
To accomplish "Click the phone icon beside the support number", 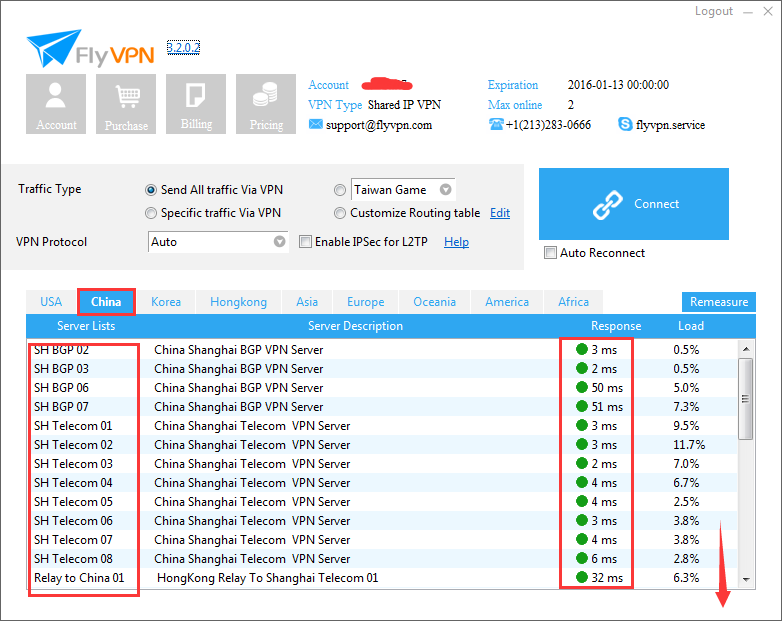I will click(x=496, y=124).
